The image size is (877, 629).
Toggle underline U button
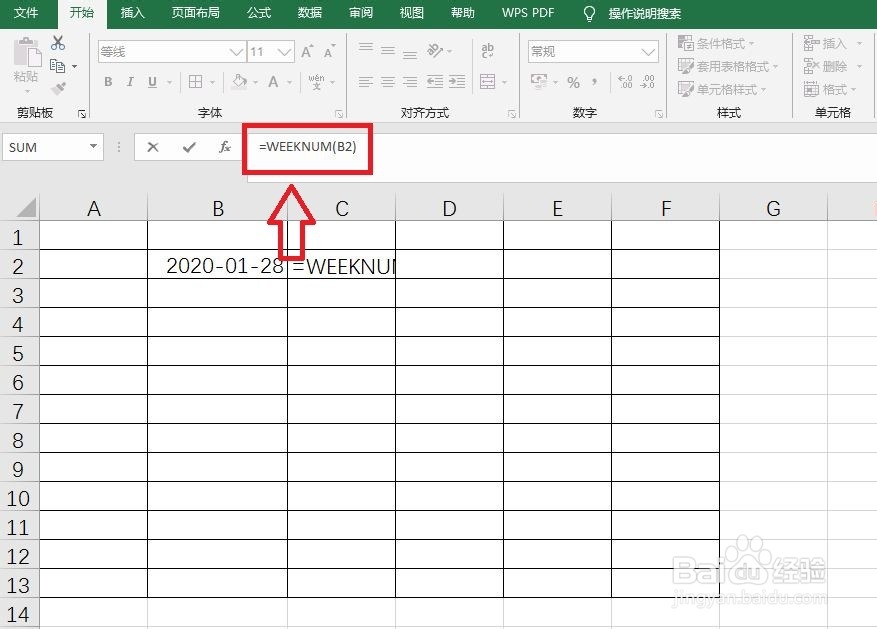coord(152,82)
